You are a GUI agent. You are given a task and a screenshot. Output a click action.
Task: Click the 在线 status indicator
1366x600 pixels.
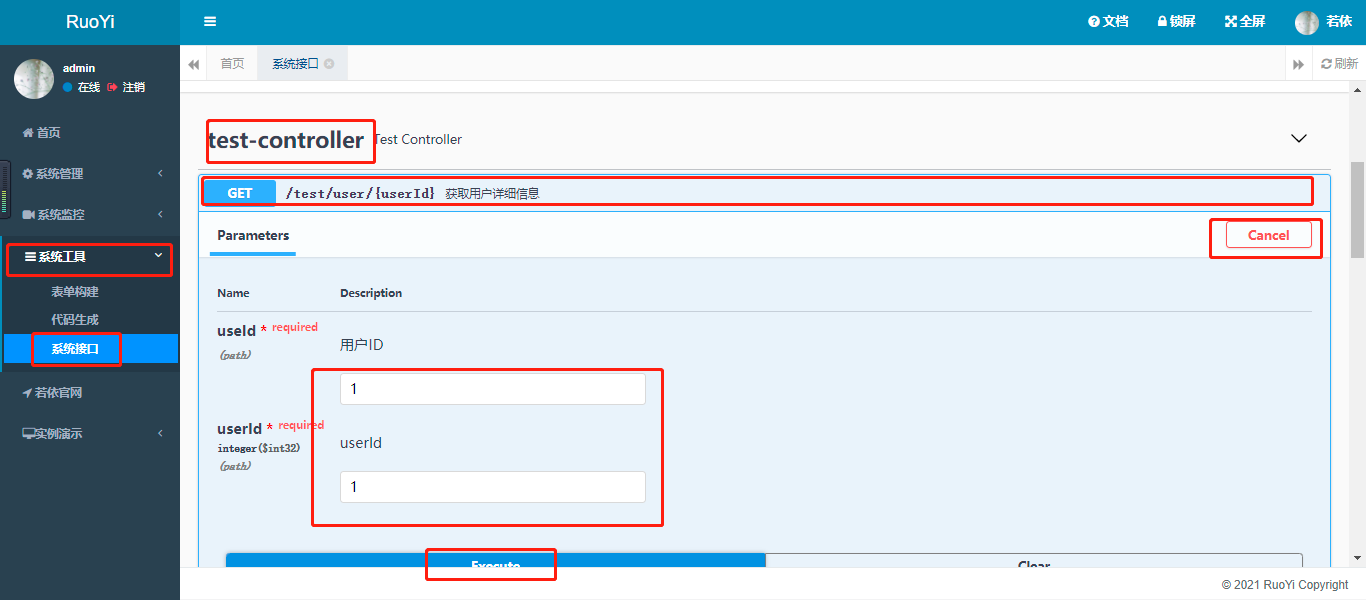[82, 88]
